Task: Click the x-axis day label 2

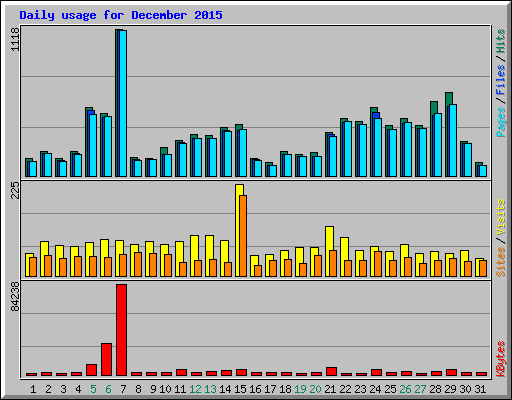Action: coord(48,389)
